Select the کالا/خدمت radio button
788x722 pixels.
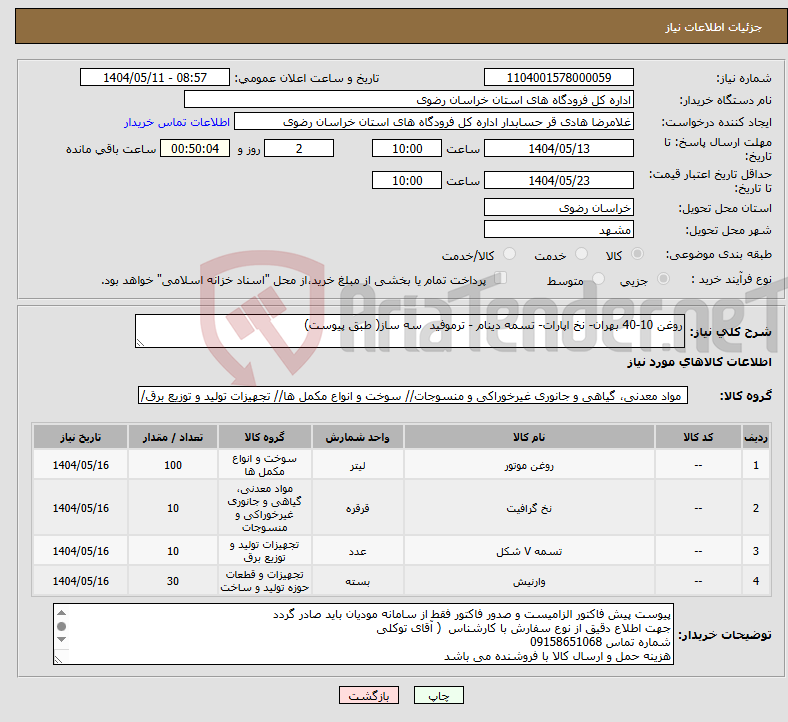pyautogui.click(x=510, y=254)
